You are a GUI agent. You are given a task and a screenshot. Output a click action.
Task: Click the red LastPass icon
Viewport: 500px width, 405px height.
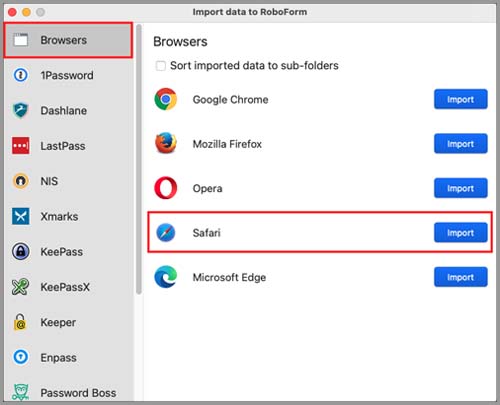21,146
